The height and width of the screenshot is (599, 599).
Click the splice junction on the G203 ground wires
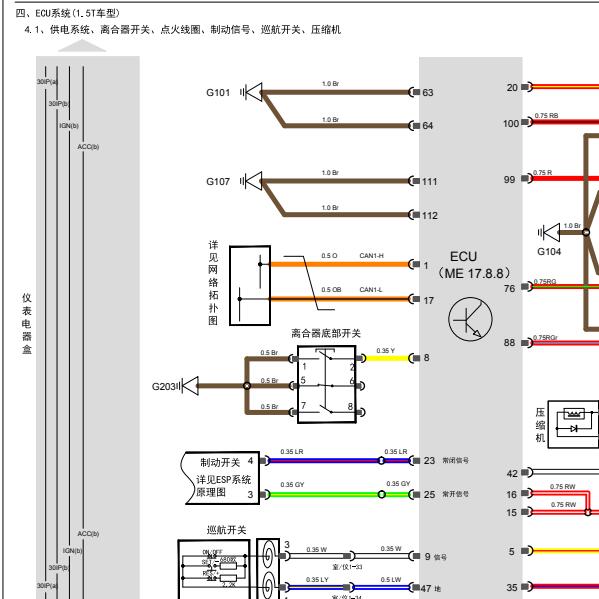(247, 386)
